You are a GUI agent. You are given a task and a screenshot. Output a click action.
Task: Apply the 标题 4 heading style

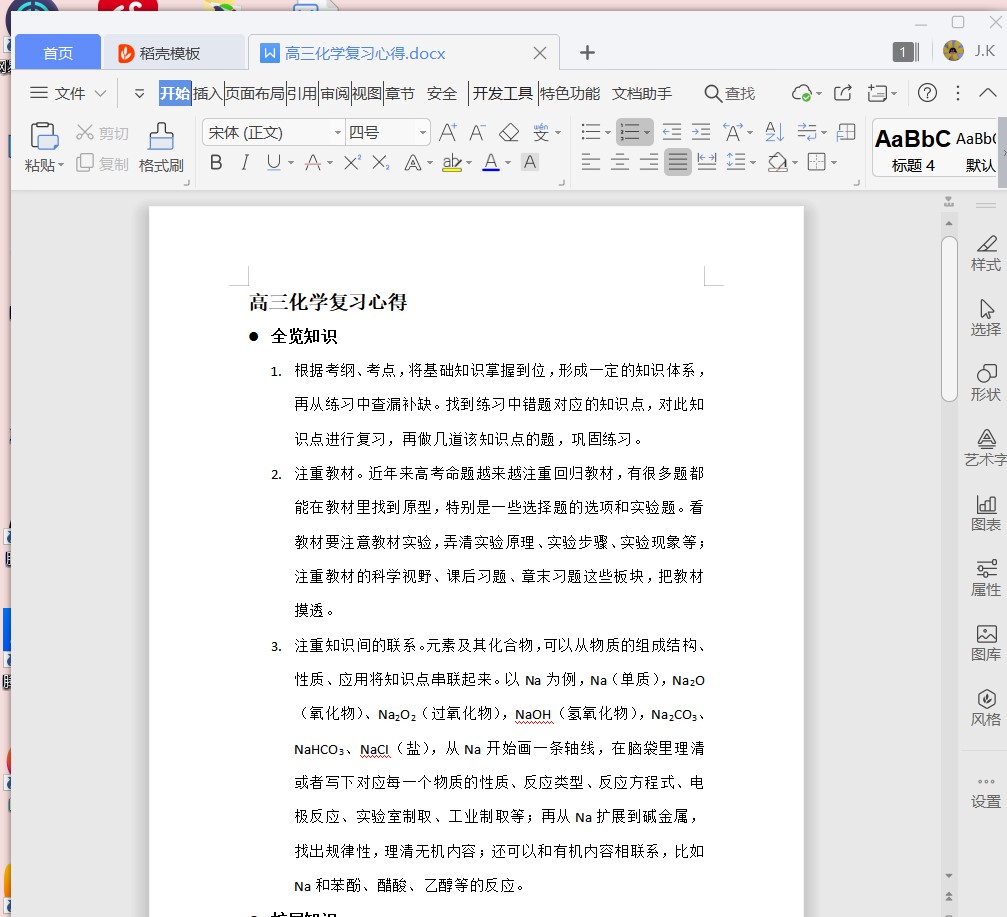[912, 148]
